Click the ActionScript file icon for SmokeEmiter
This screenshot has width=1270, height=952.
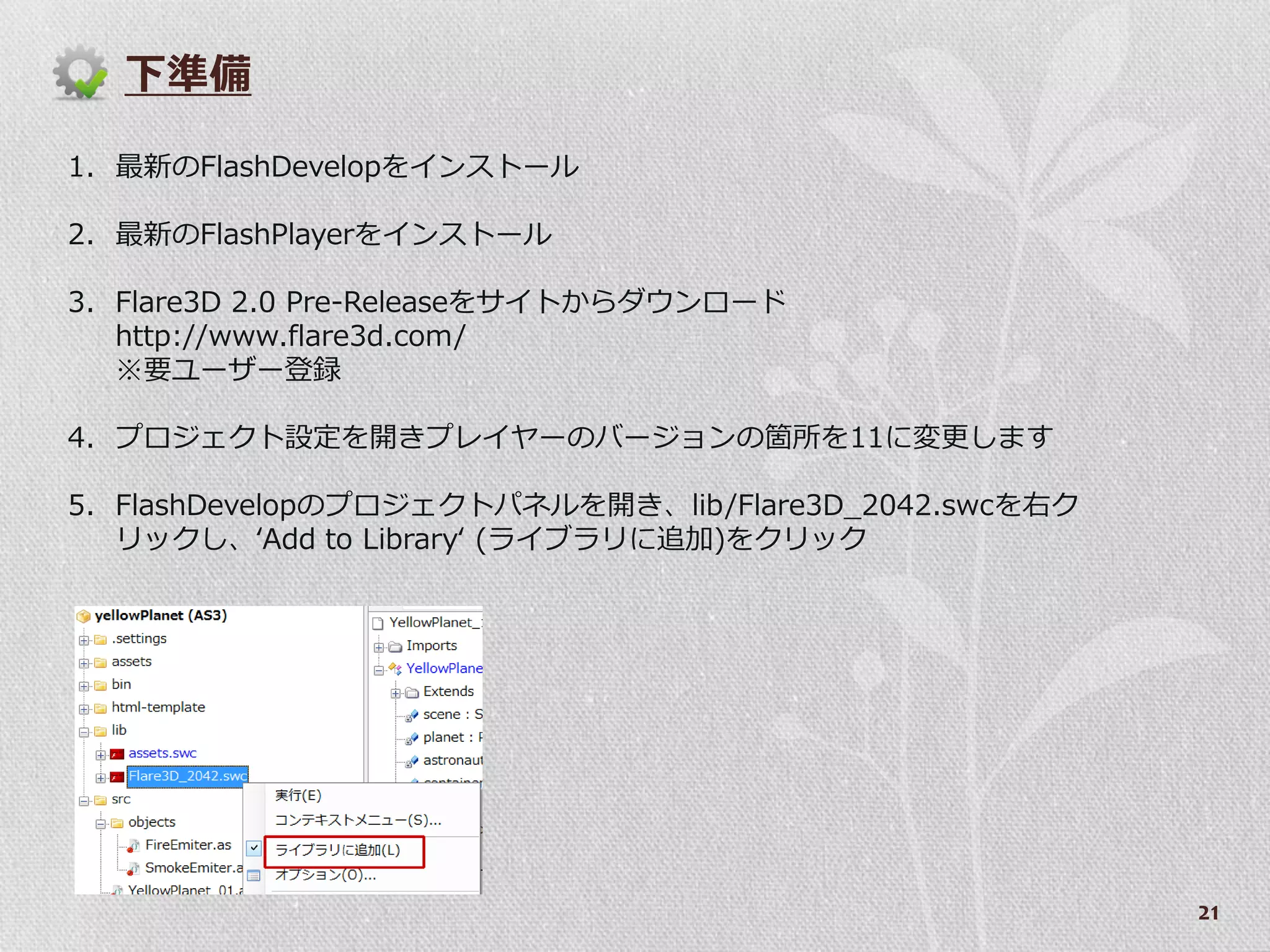click(133, 869)
